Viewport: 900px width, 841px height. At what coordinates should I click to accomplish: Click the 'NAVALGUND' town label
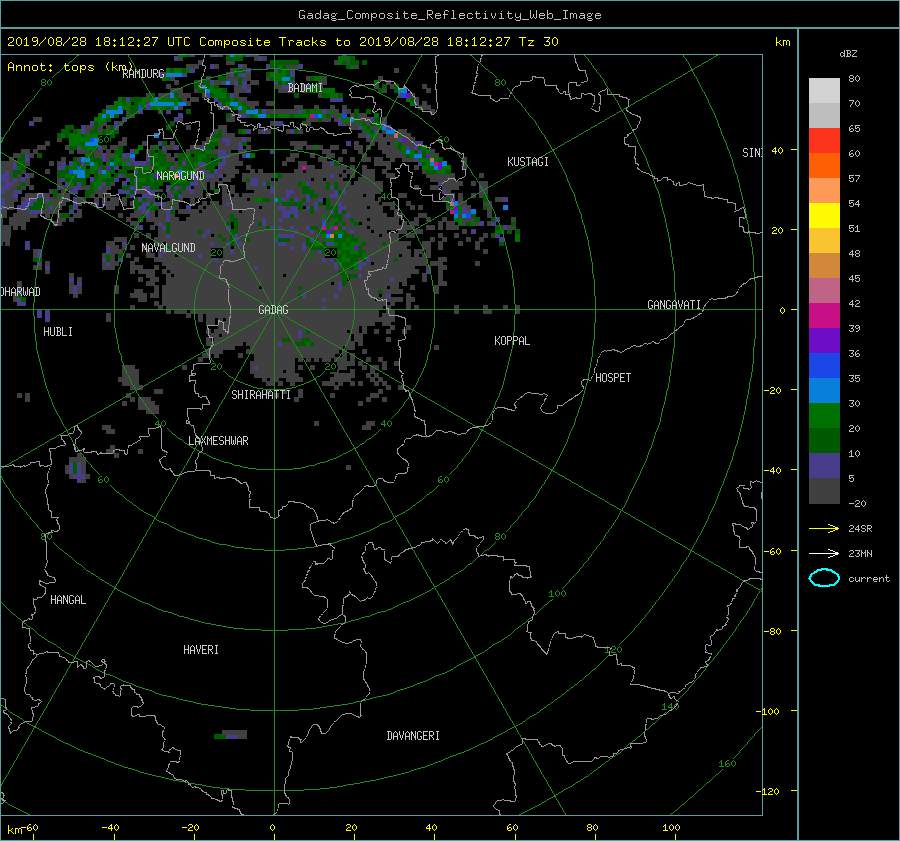168,248
